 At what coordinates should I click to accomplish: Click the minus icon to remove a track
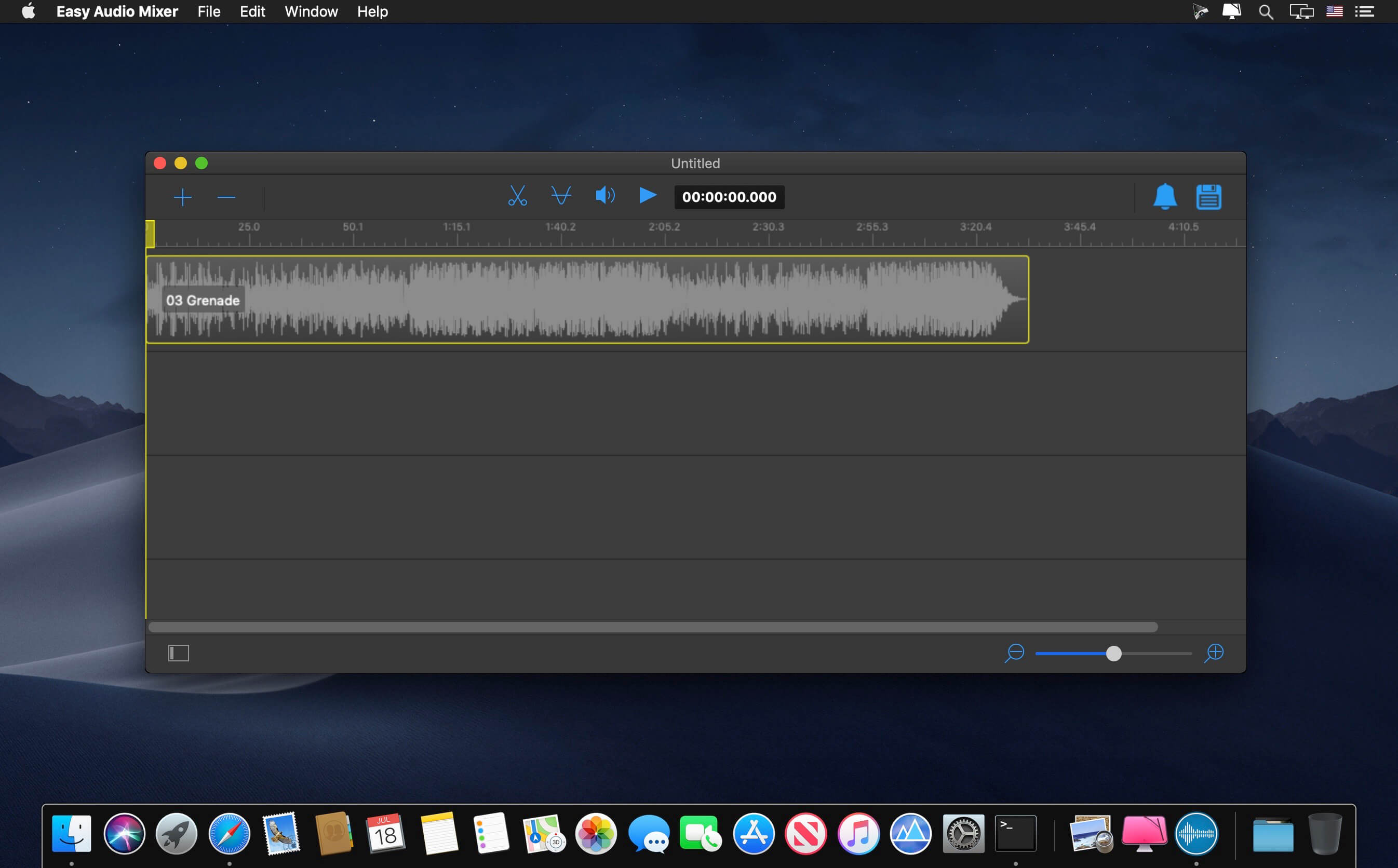pos(226,197)
